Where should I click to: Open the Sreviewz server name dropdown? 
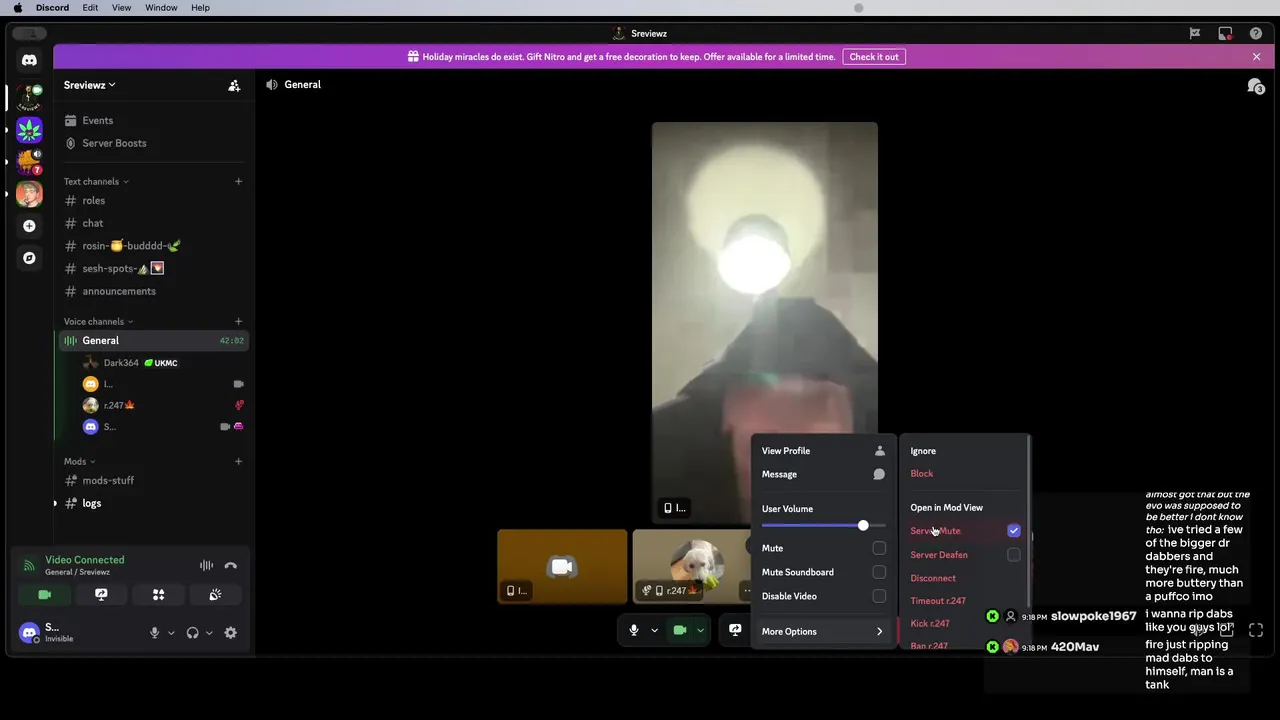click(90, 85)
